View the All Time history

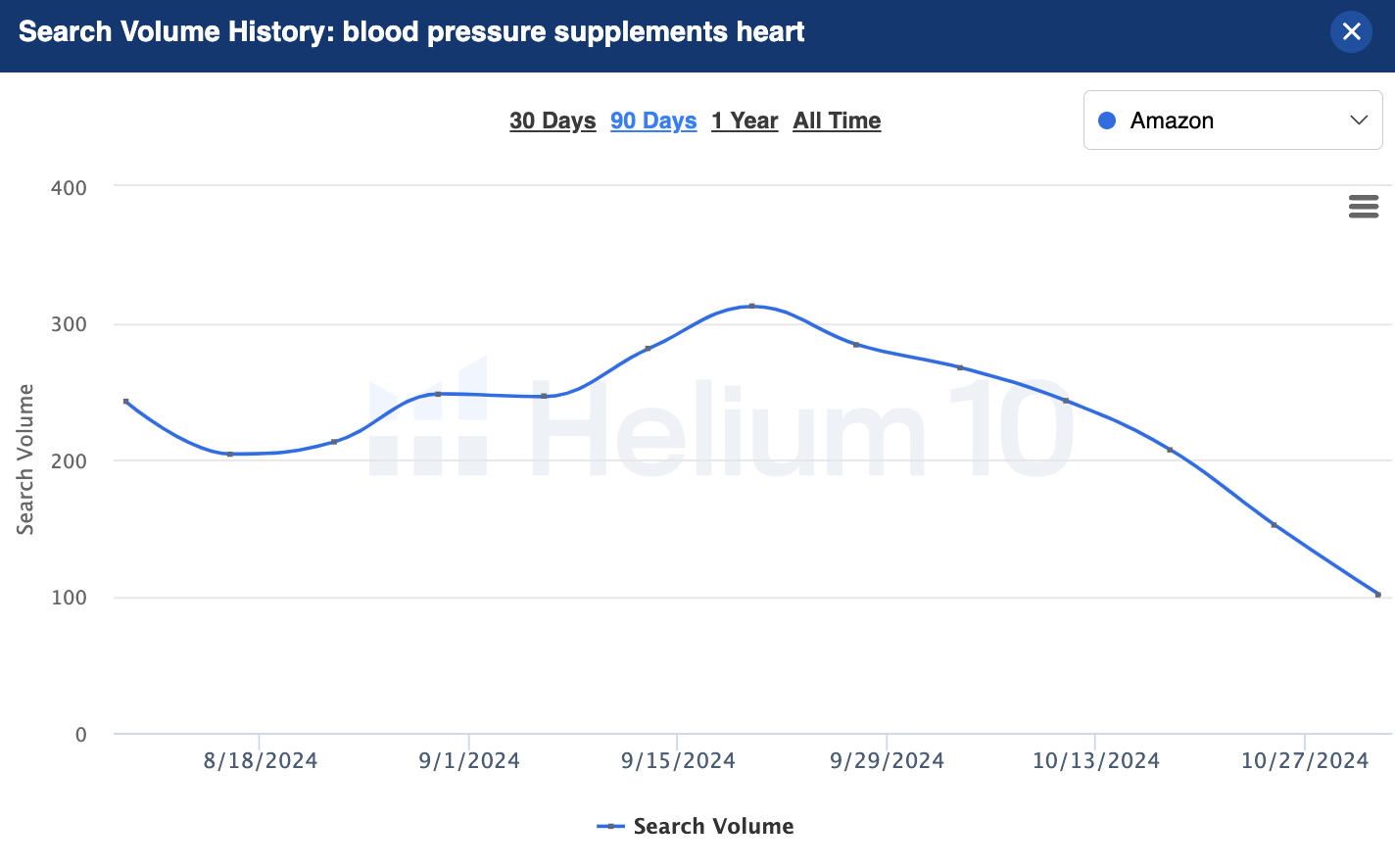(x=837, y=121)
